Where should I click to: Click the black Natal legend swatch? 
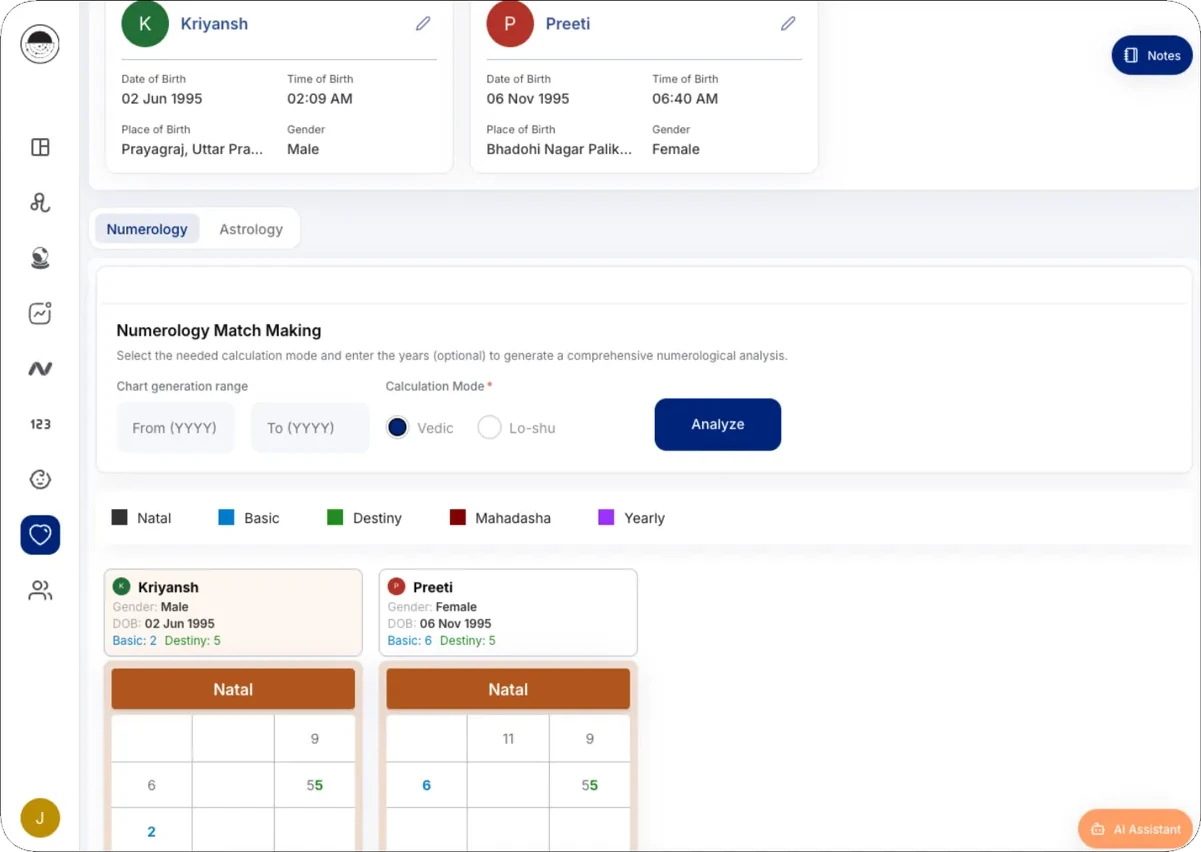point(120,517)
